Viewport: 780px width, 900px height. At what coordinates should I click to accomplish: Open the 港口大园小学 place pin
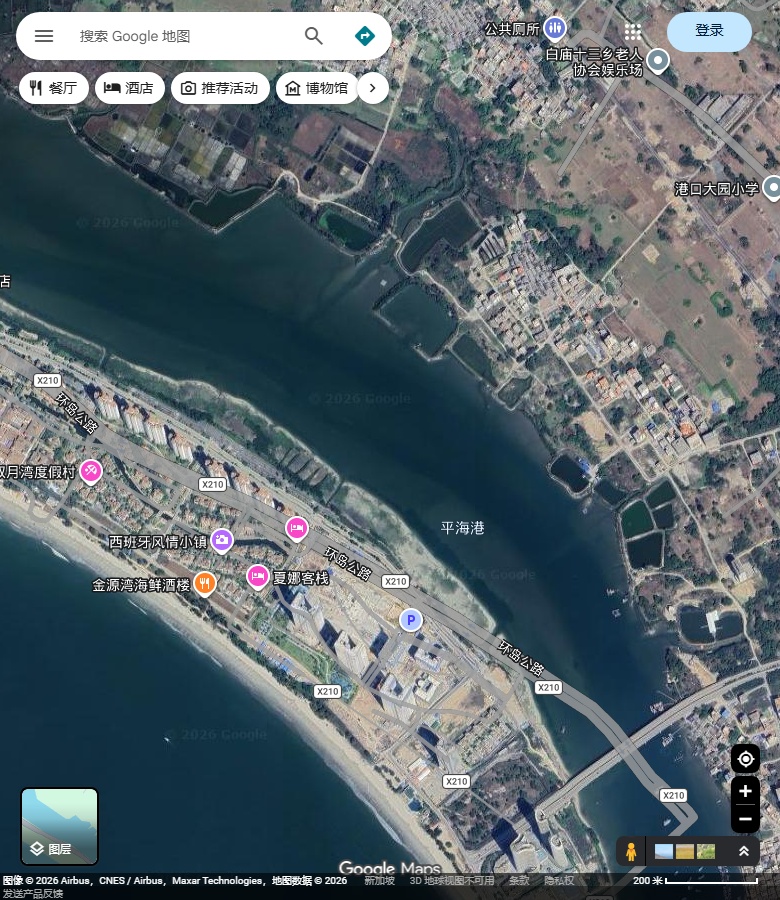point(773,188)
